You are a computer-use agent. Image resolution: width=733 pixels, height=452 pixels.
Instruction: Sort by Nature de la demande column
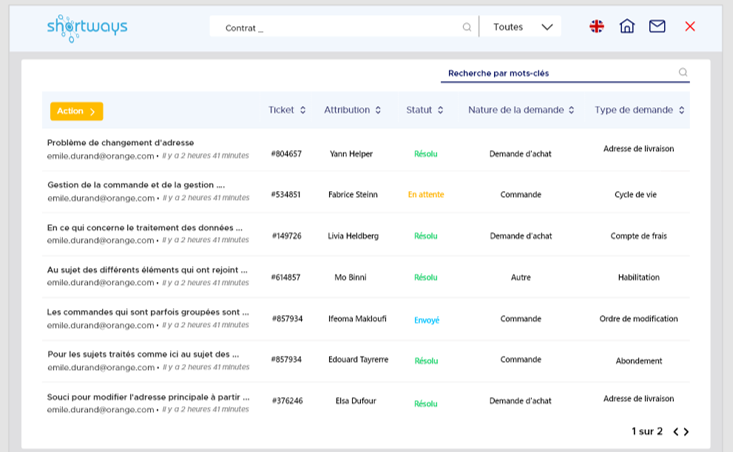(x=521, y=110)
